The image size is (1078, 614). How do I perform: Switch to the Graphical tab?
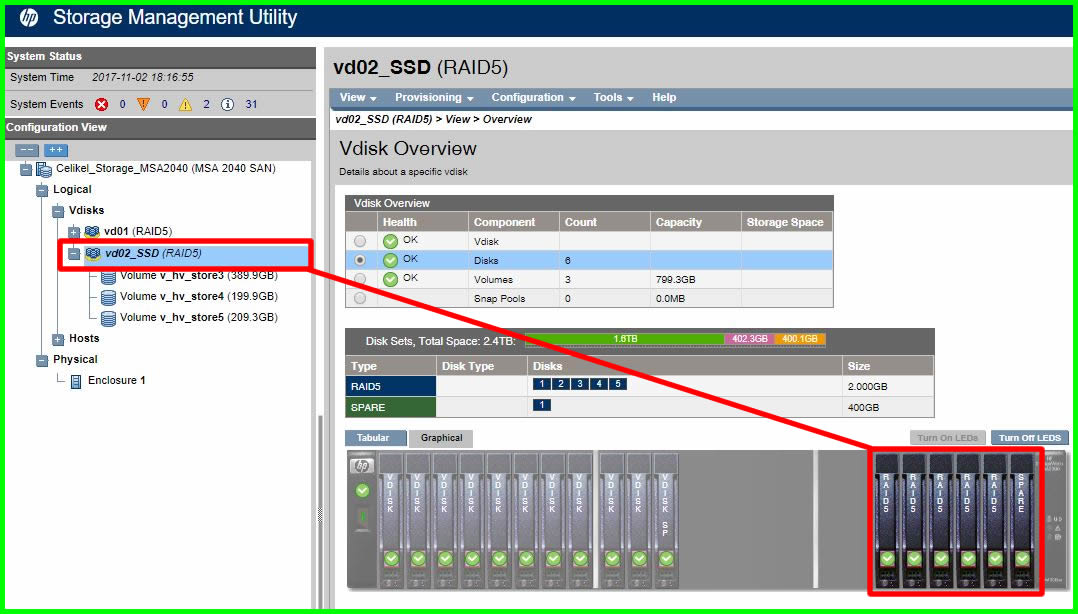tap(441, 438)
